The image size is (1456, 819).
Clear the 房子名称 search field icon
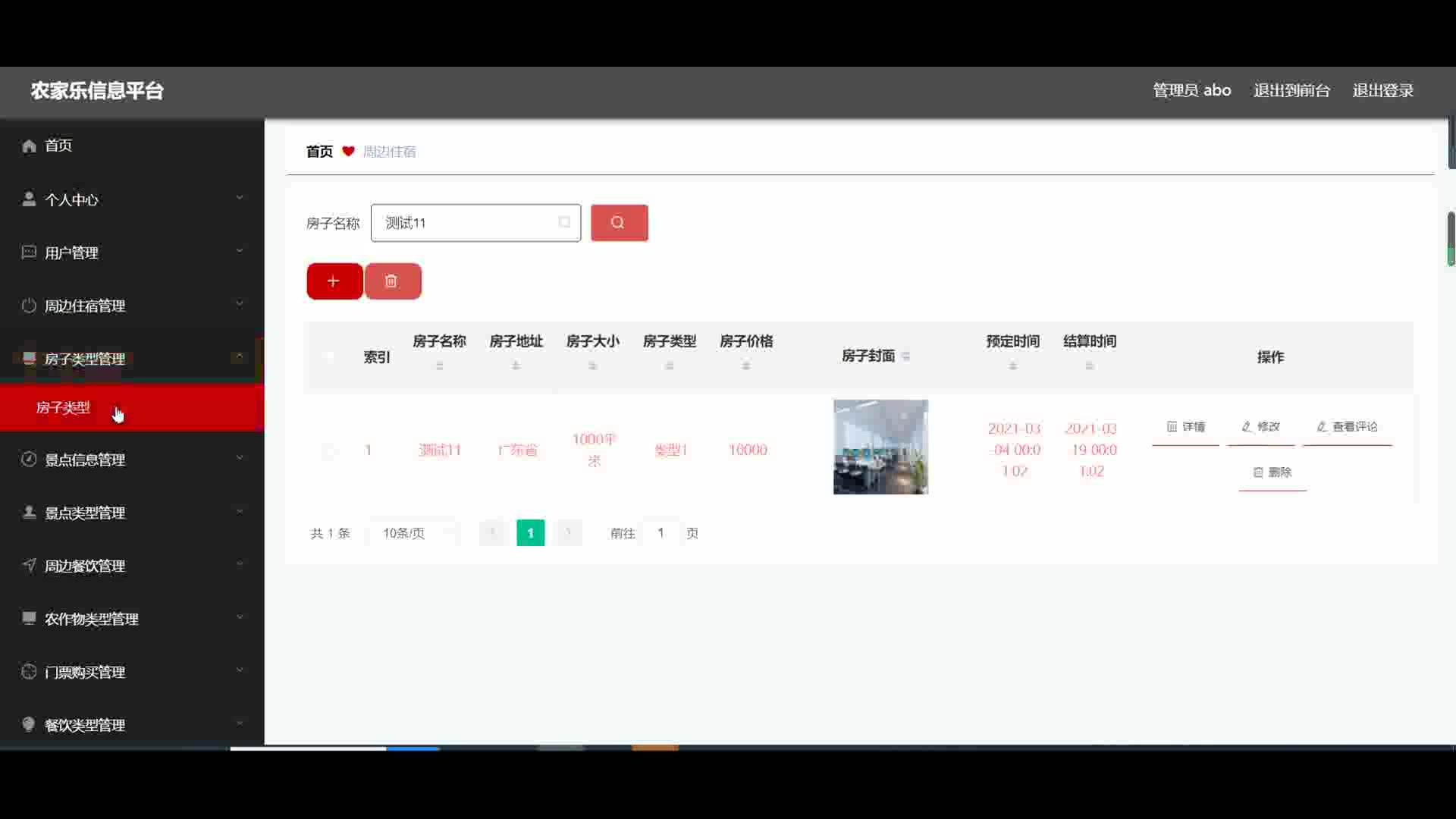pyautogui.click(x=564, y=222)
